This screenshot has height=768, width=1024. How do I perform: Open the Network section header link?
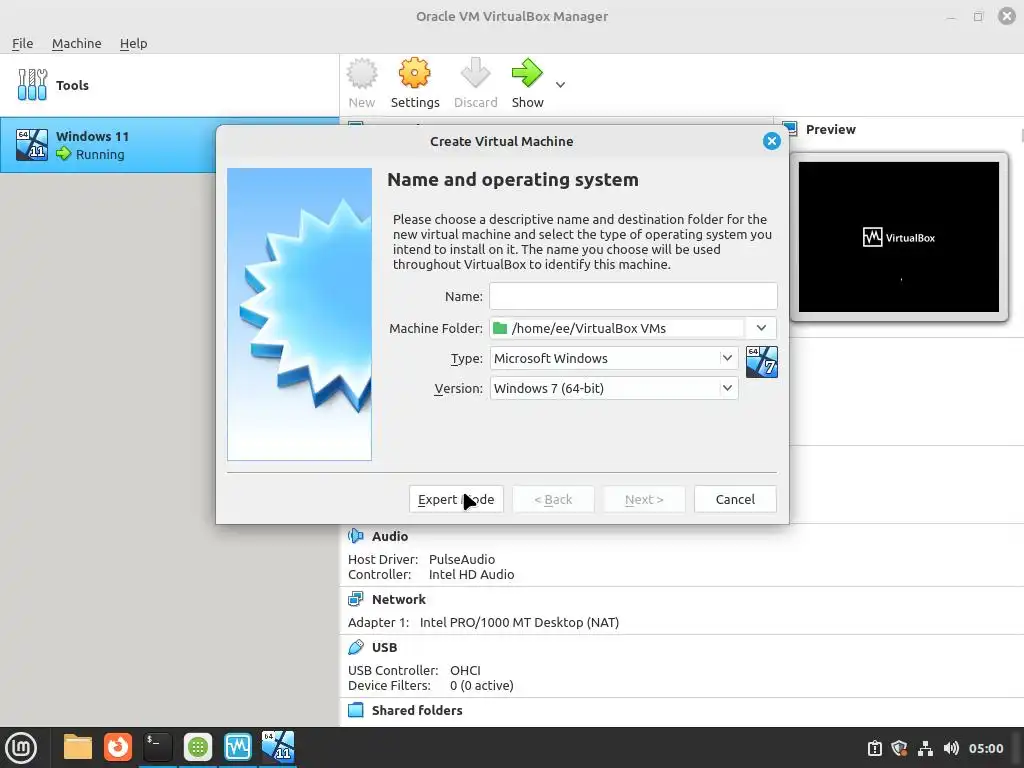[x=398, y=599]
